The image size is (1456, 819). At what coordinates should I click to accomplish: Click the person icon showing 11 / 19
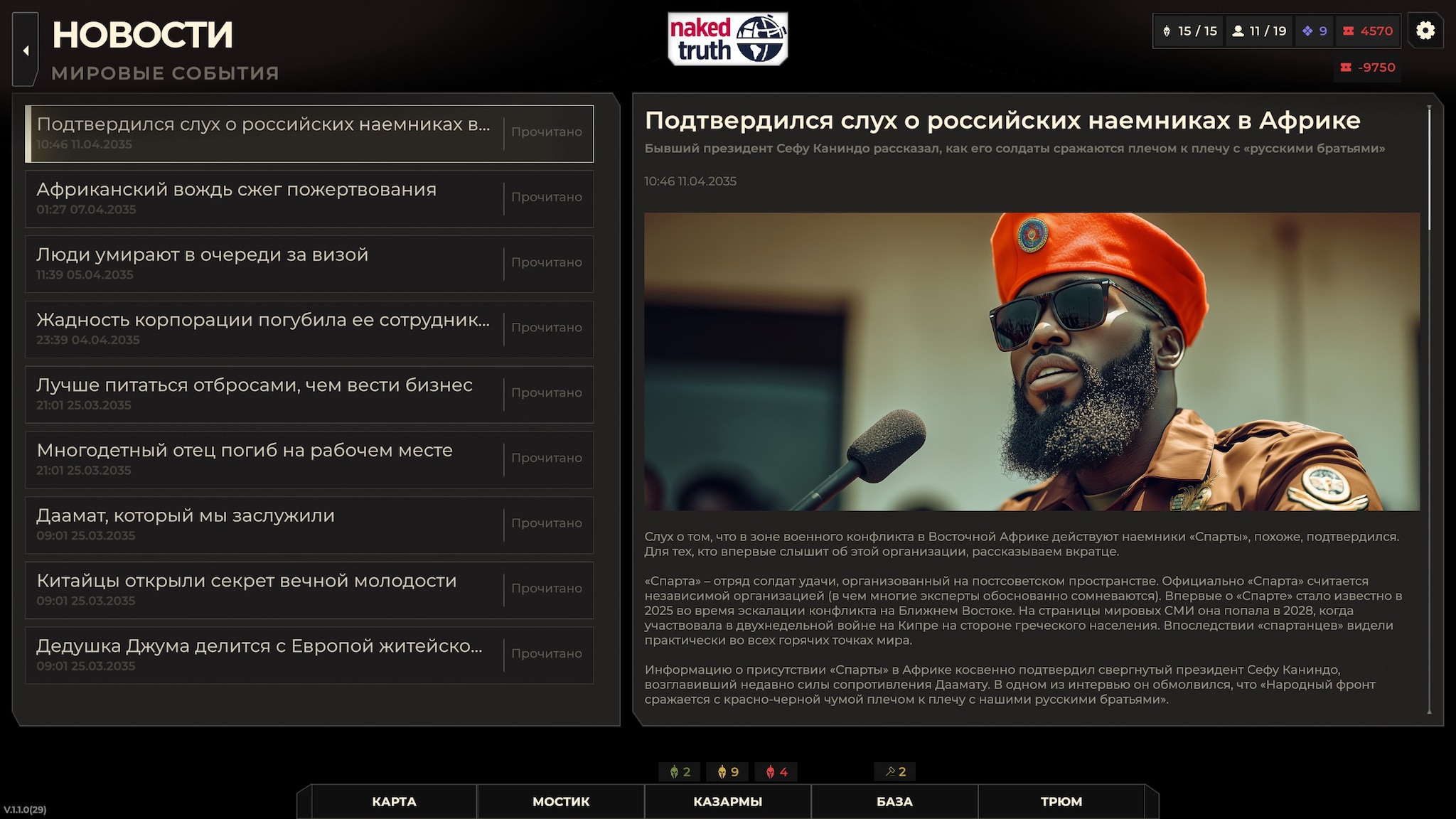tap(1238, 31)
